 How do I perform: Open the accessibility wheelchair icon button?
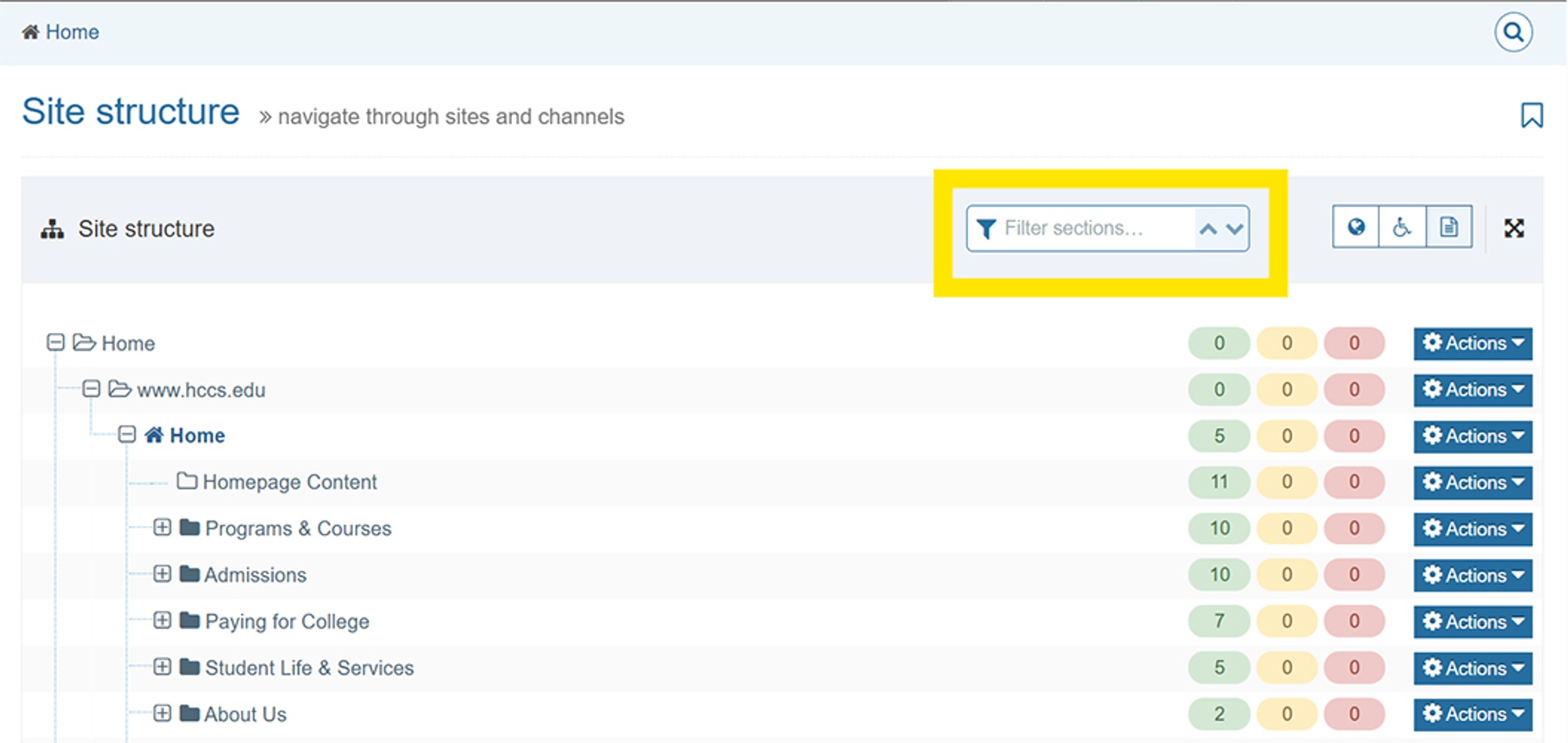pos(1402,227)
